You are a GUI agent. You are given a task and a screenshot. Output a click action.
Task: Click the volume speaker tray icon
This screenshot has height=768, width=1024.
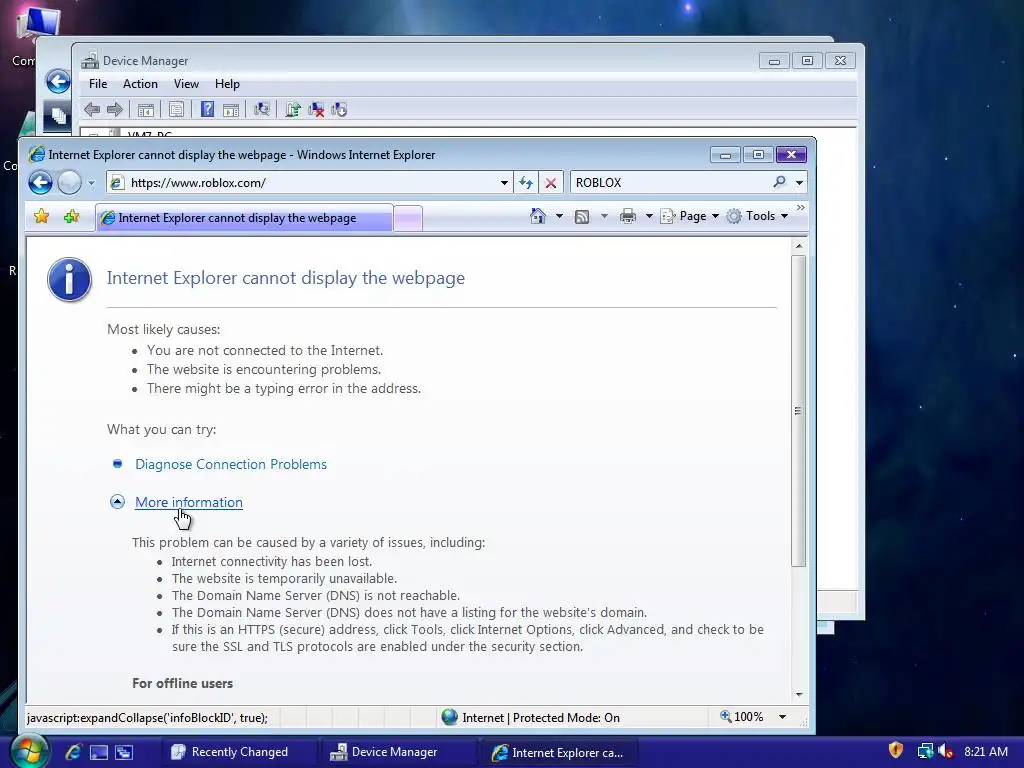click(945, 751)
